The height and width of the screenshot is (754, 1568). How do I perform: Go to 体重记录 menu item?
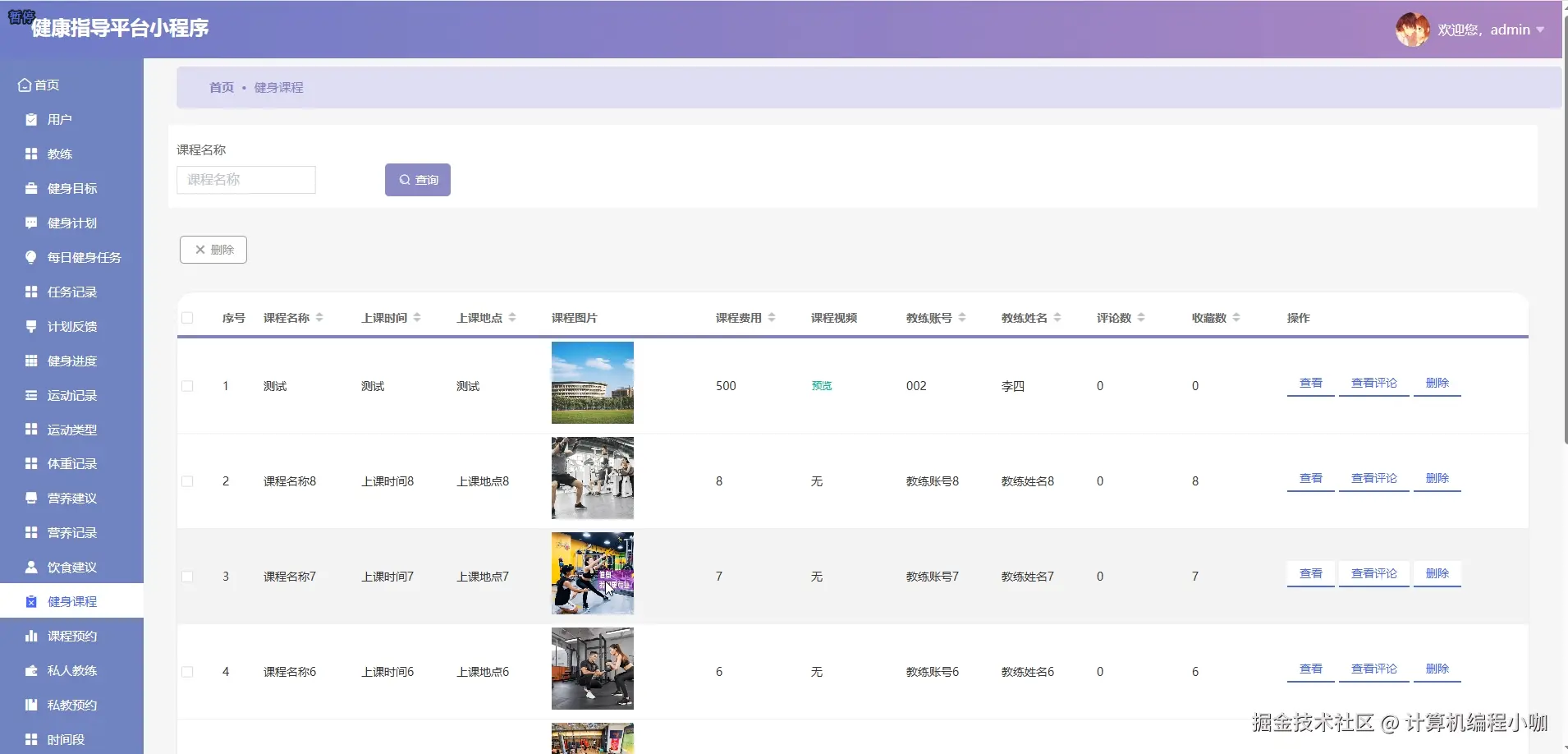pos(71,464)
